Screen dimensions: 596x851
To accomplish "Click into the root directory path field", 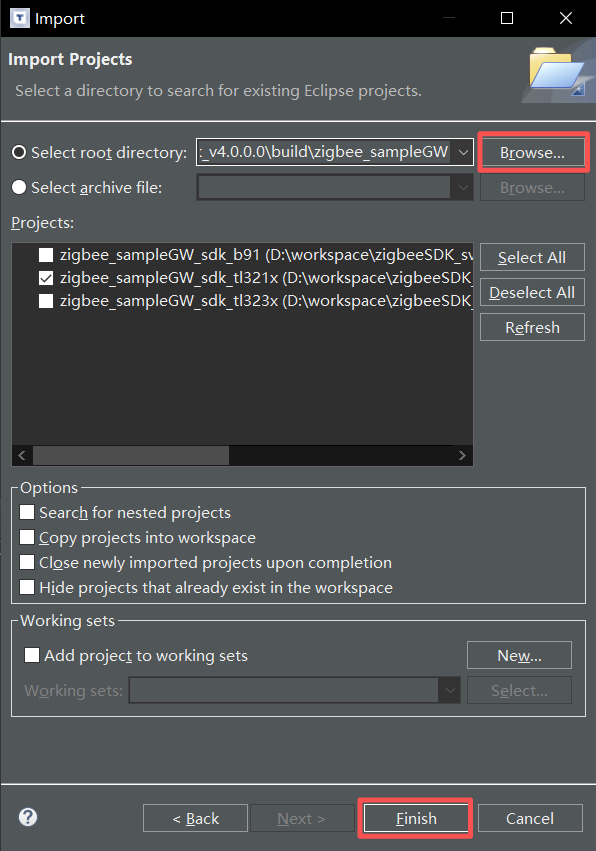I will (325, 153).
